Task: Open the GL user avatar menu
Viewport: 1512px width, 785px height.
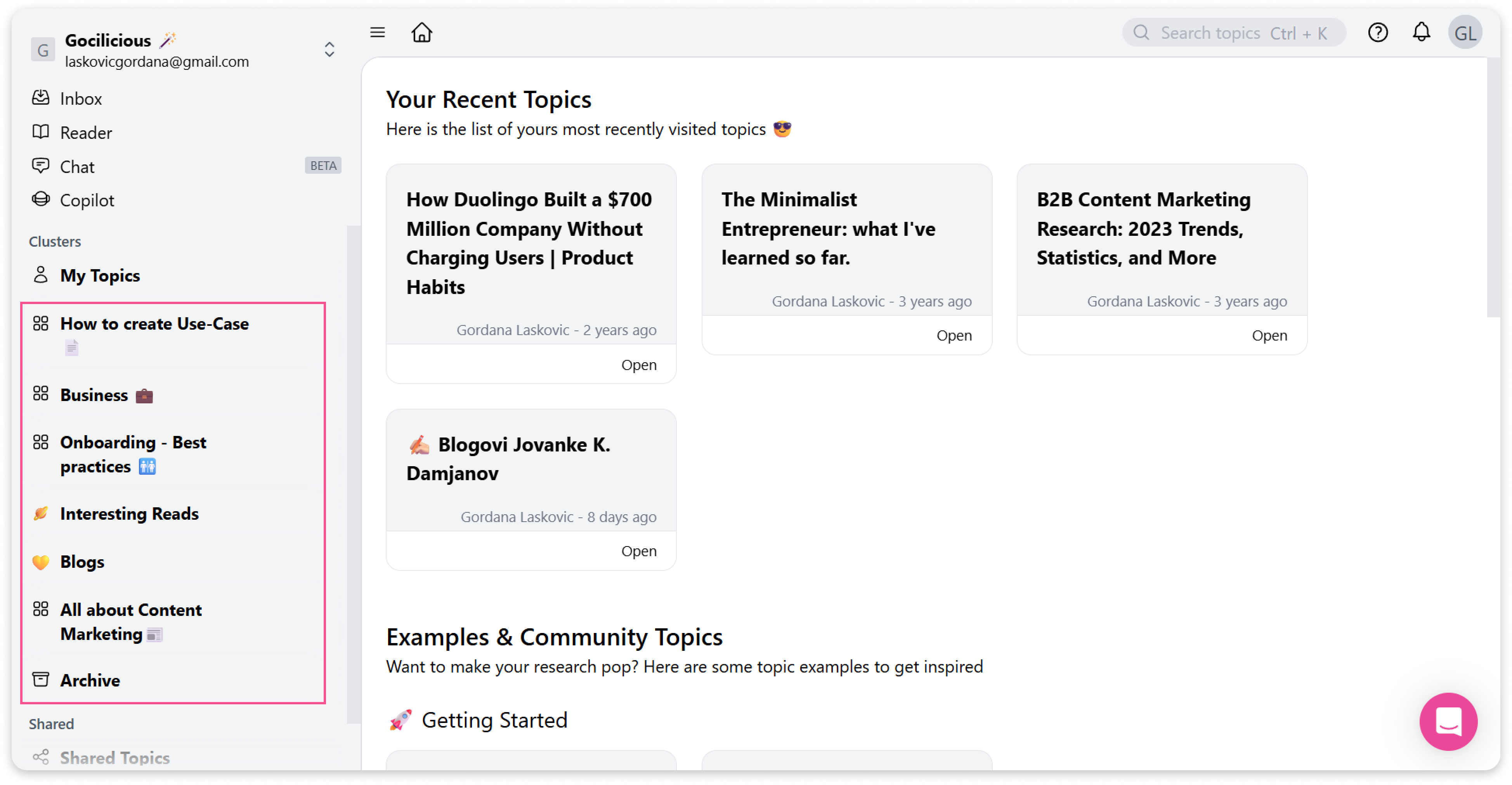Action: 1464,33
